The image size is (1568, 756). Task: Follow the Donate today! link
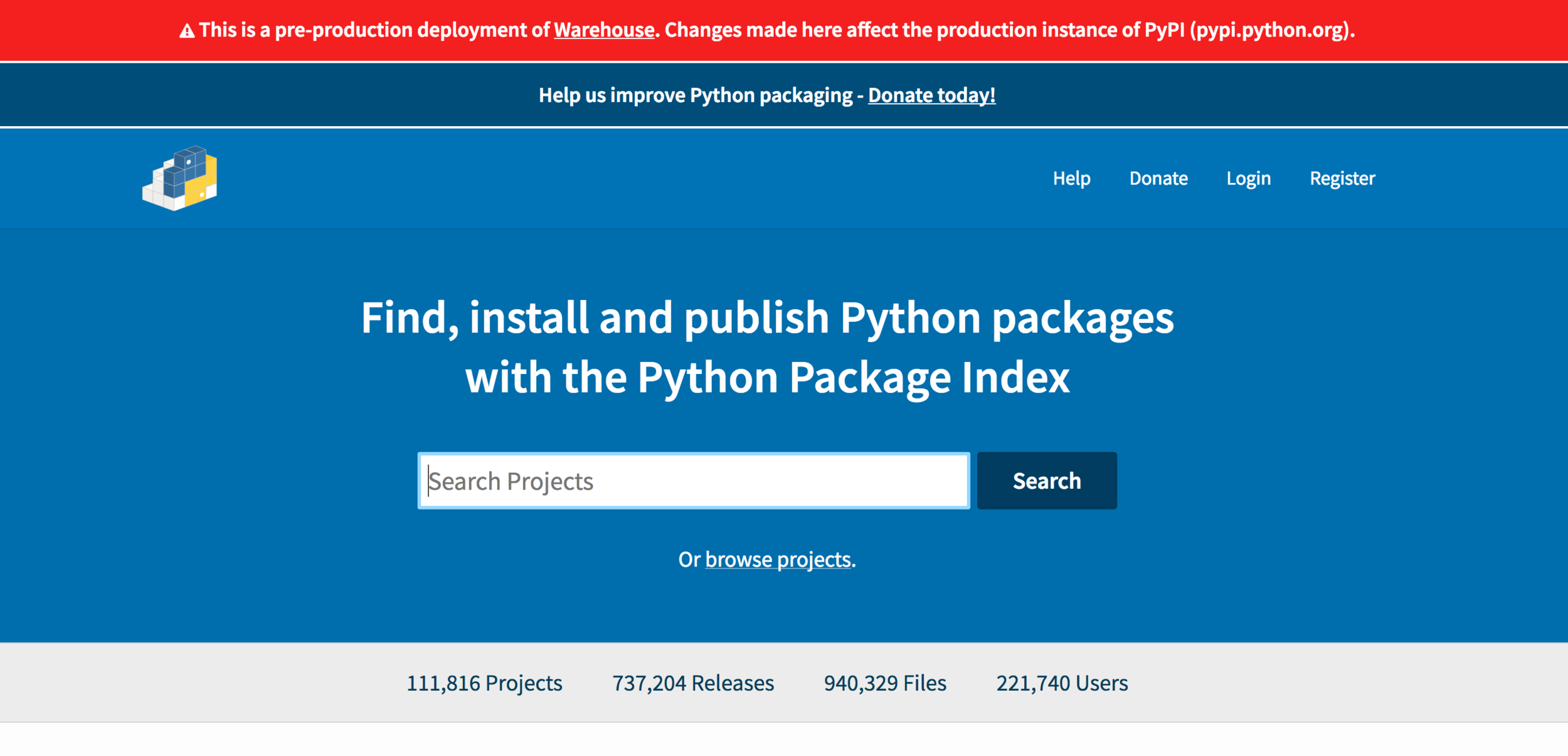[931, 95]
